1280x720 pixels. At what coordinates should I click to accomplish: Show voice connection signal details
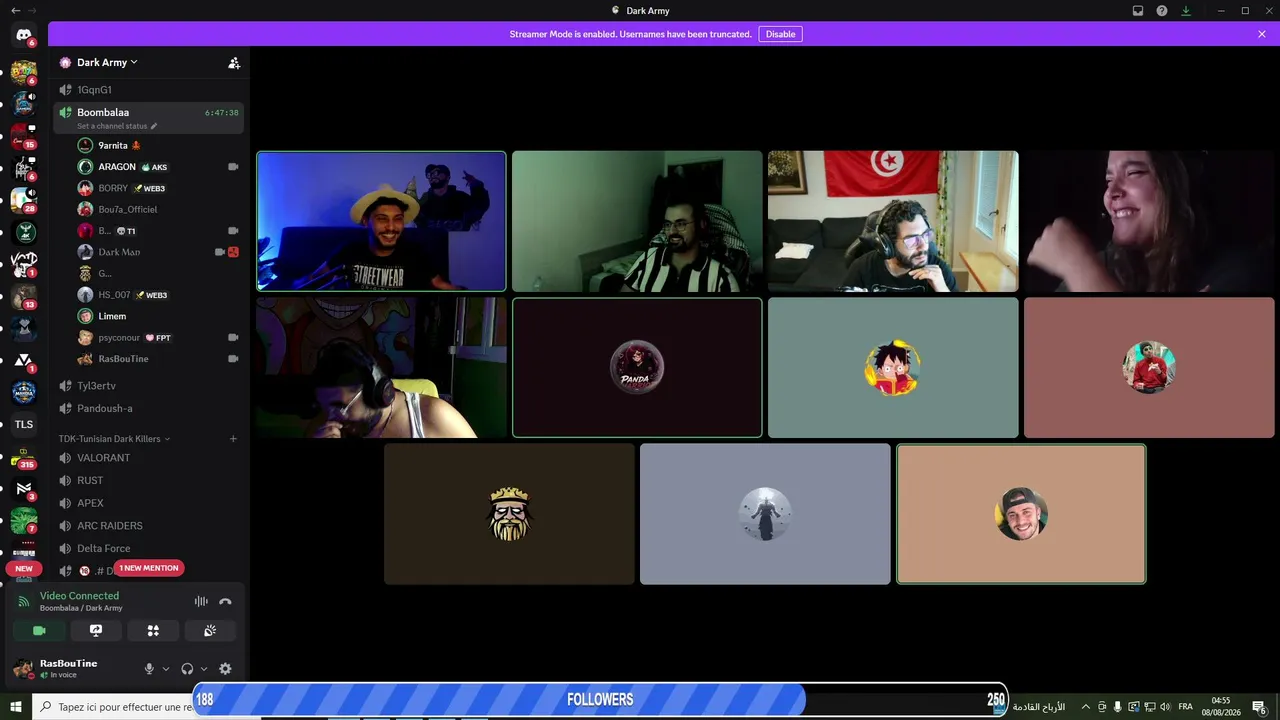[x=24, y=602]
